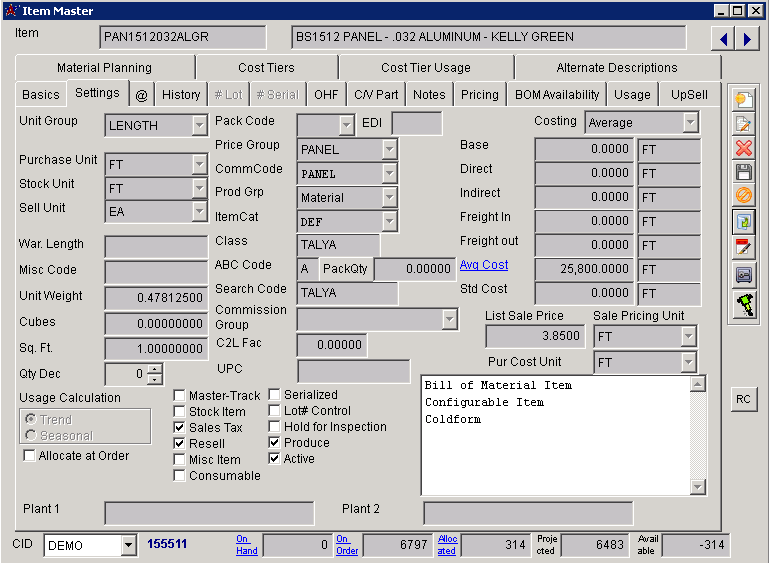This screenshot has height=563, width=769.
Task: Go to next item with right arrow
Action: click(746, 39)
